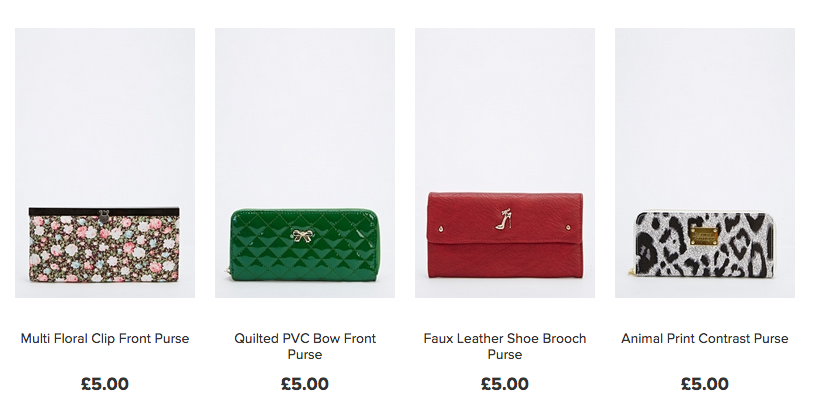Open Faux Leather Shoe Brooch Purse link
This screenshot has width=826, height=419.
[505, 346]
